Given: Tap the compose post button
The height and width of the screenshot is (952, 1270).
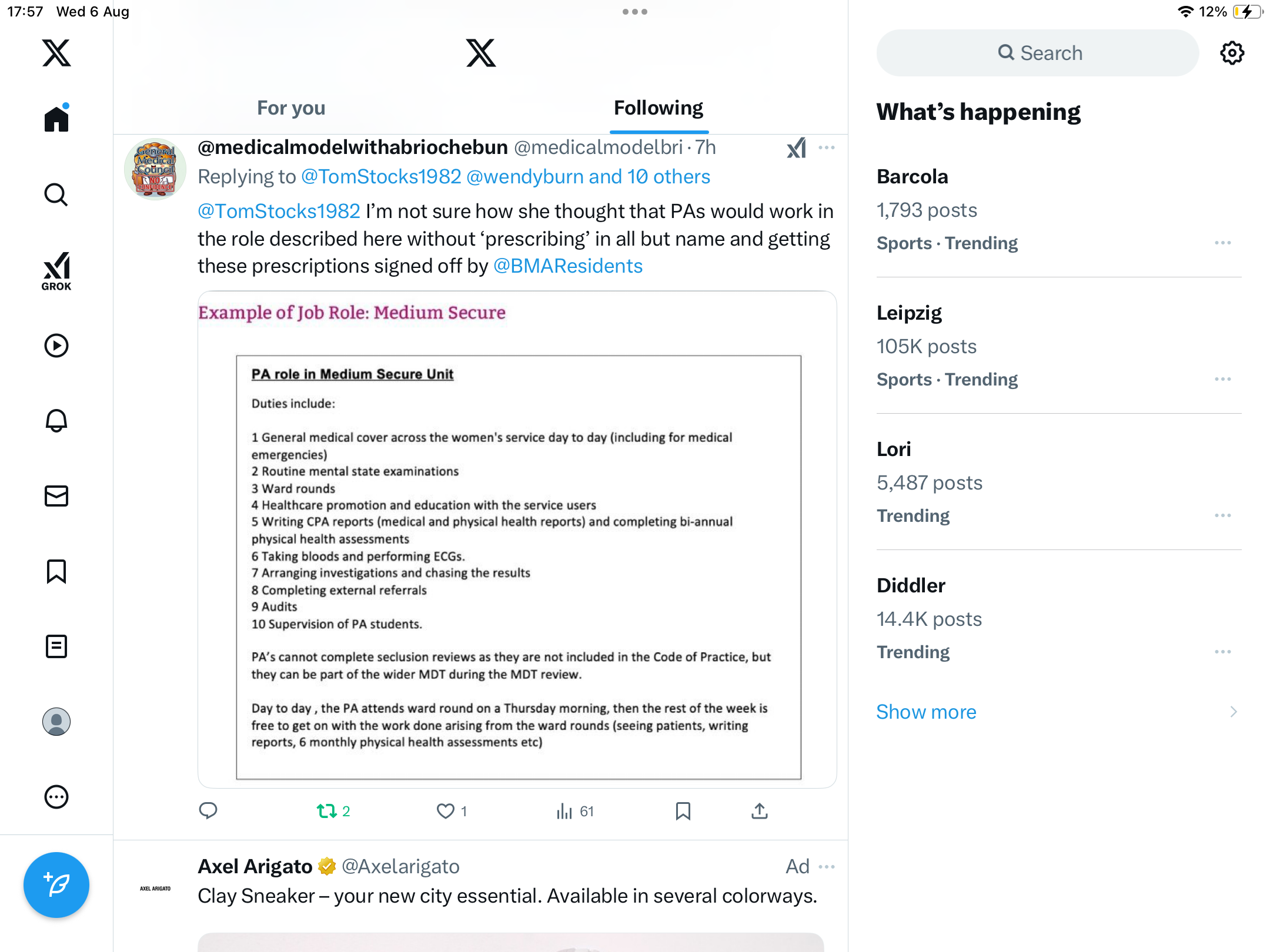Looking at the screenshot, I should coord(56,884).
